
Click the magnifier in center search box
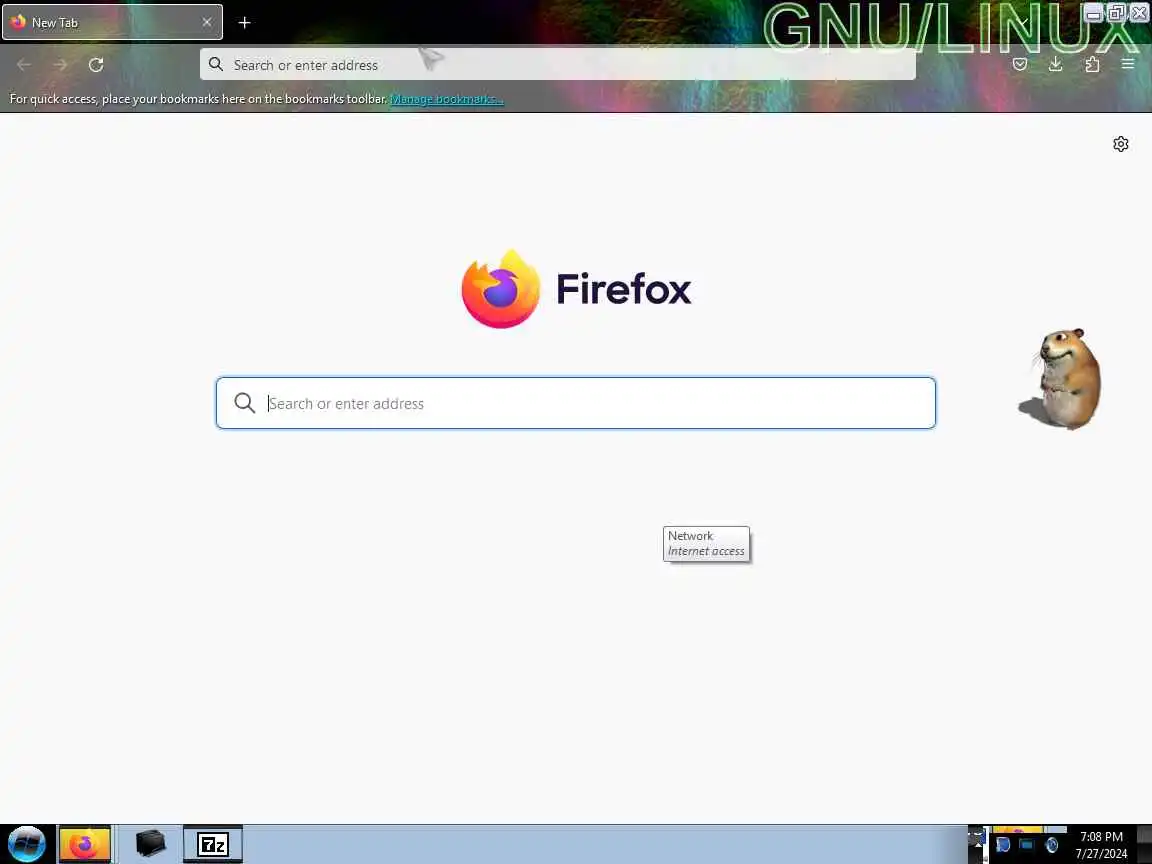(x=245, y=403)
